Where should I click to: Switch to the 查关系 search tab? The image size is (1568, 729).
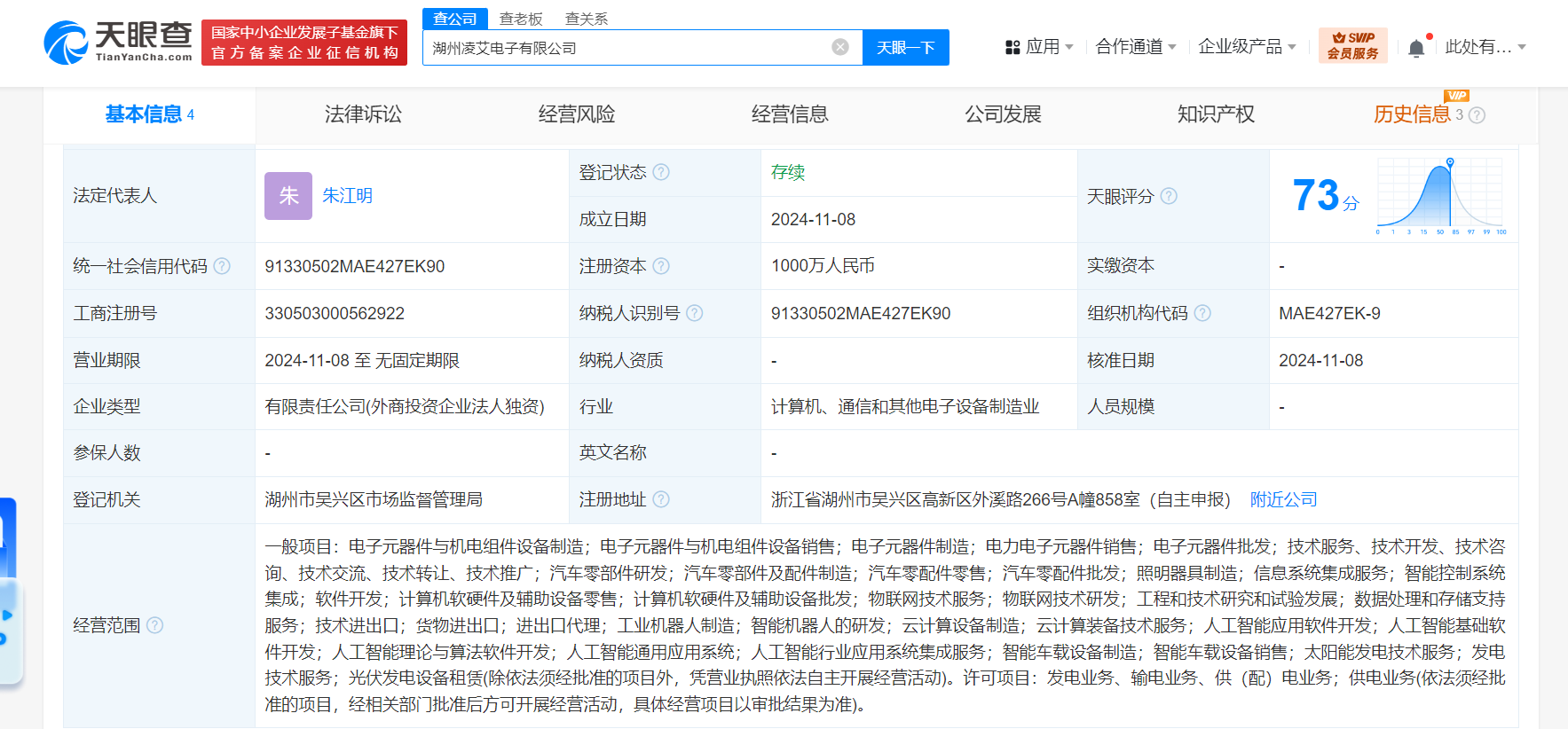587,19
